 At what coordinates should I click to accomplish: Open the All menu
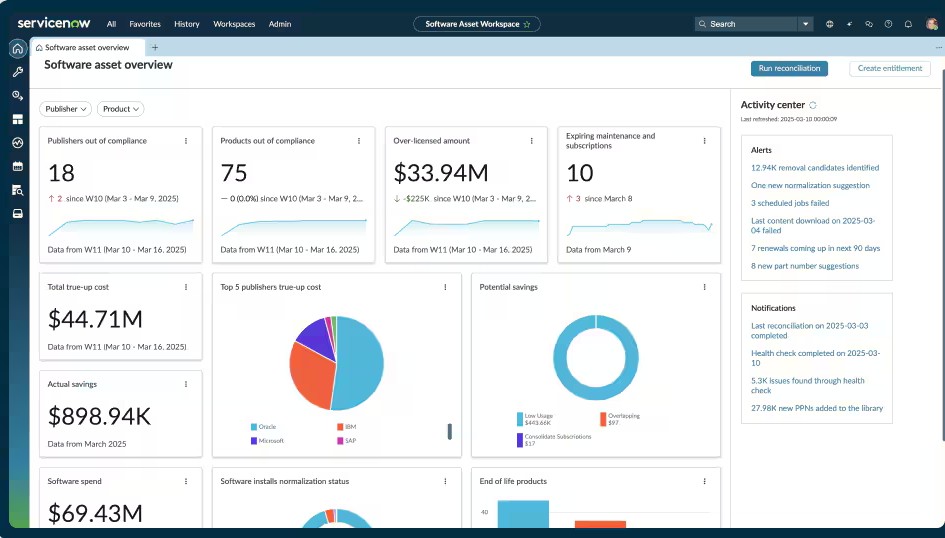coord(111,24)
